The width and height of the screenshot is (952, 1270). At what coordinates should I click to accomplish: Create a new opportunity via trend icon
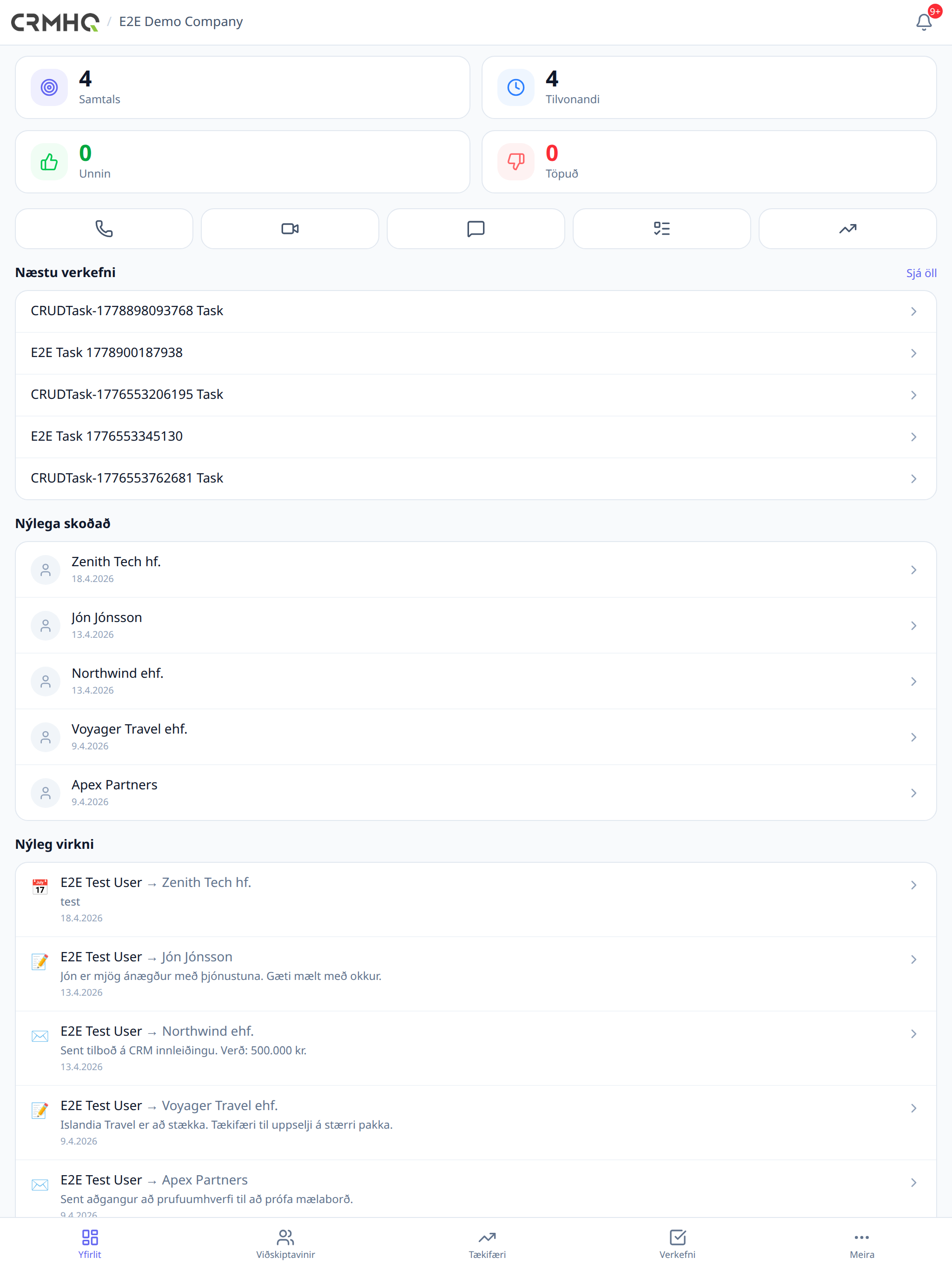point(847,229)
